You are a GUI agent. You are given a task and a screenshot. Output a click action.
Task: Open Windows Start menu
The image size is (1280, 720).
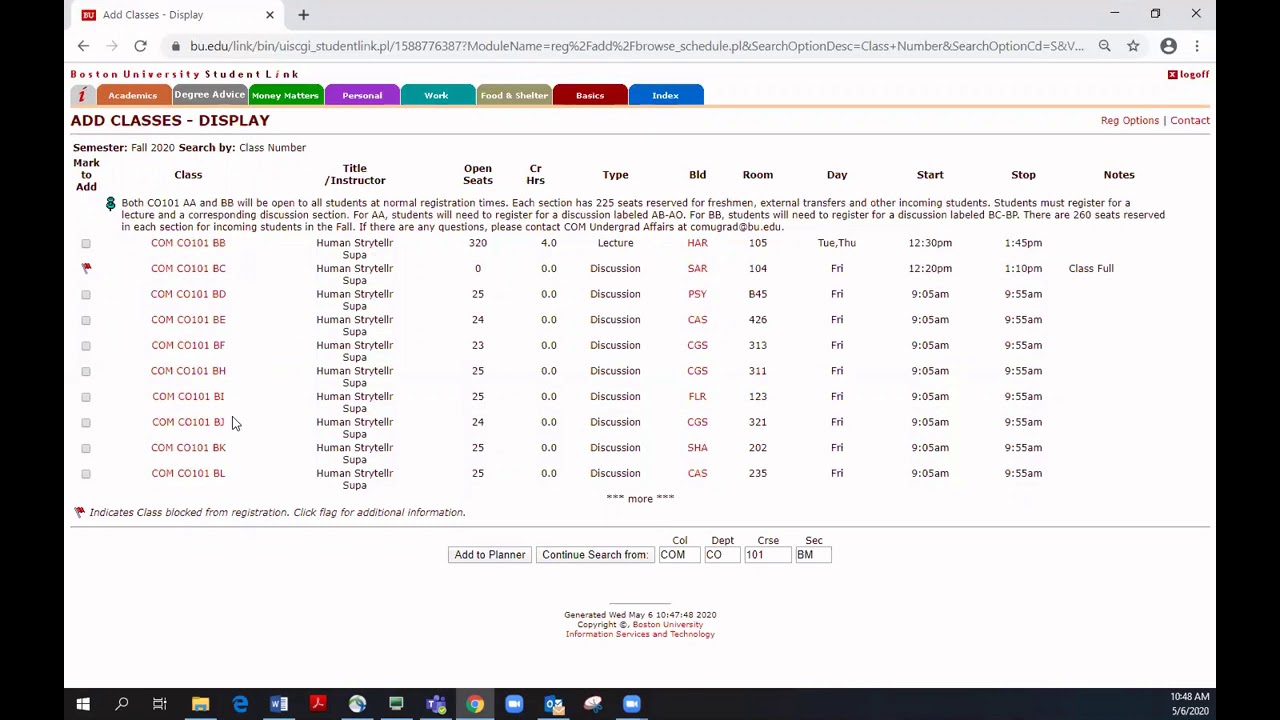(x=83, y=704)
